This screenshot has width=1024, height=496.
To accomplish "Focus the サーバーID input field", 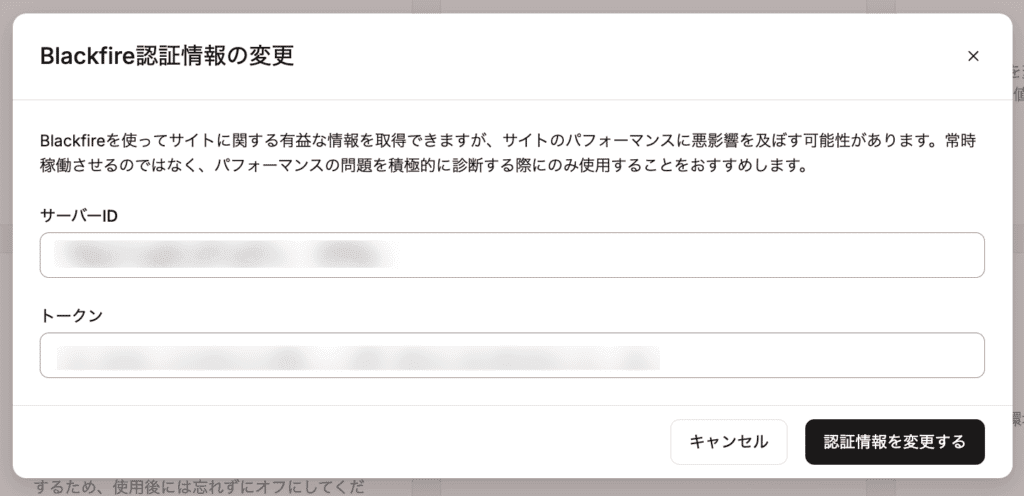I will click(512, 255).
